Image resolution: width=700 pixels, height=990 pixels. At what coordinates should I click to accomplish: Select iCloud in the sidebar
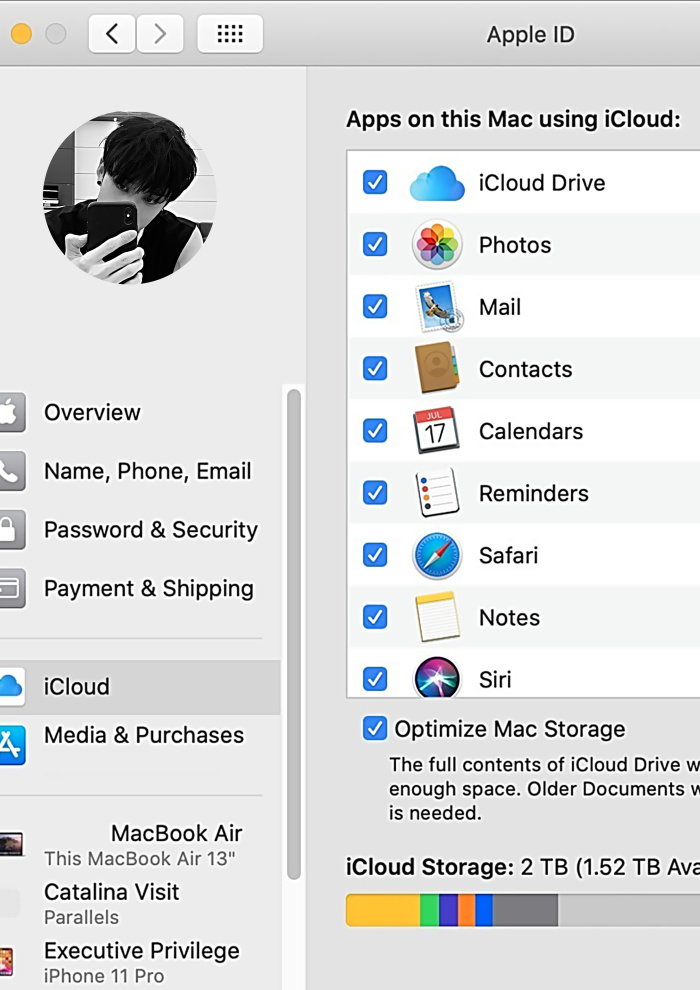coord(139,687)
